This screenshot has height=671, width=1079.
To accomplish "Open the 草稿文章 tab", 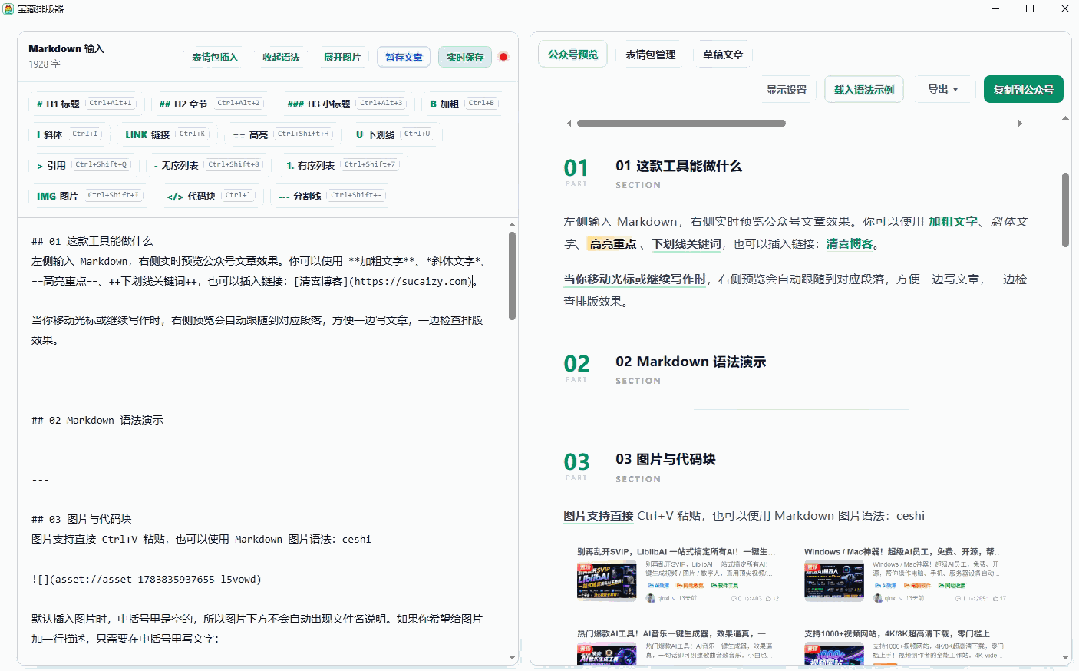I will point(723,54).
